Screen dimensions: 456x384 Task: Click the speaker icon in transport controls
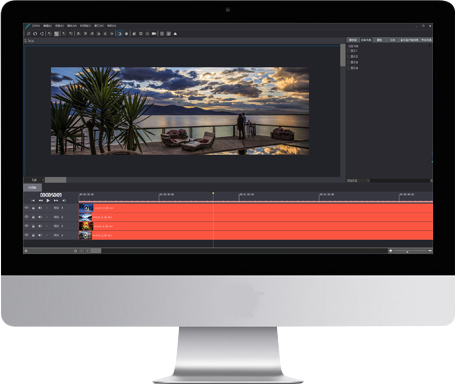pos(64,200)
